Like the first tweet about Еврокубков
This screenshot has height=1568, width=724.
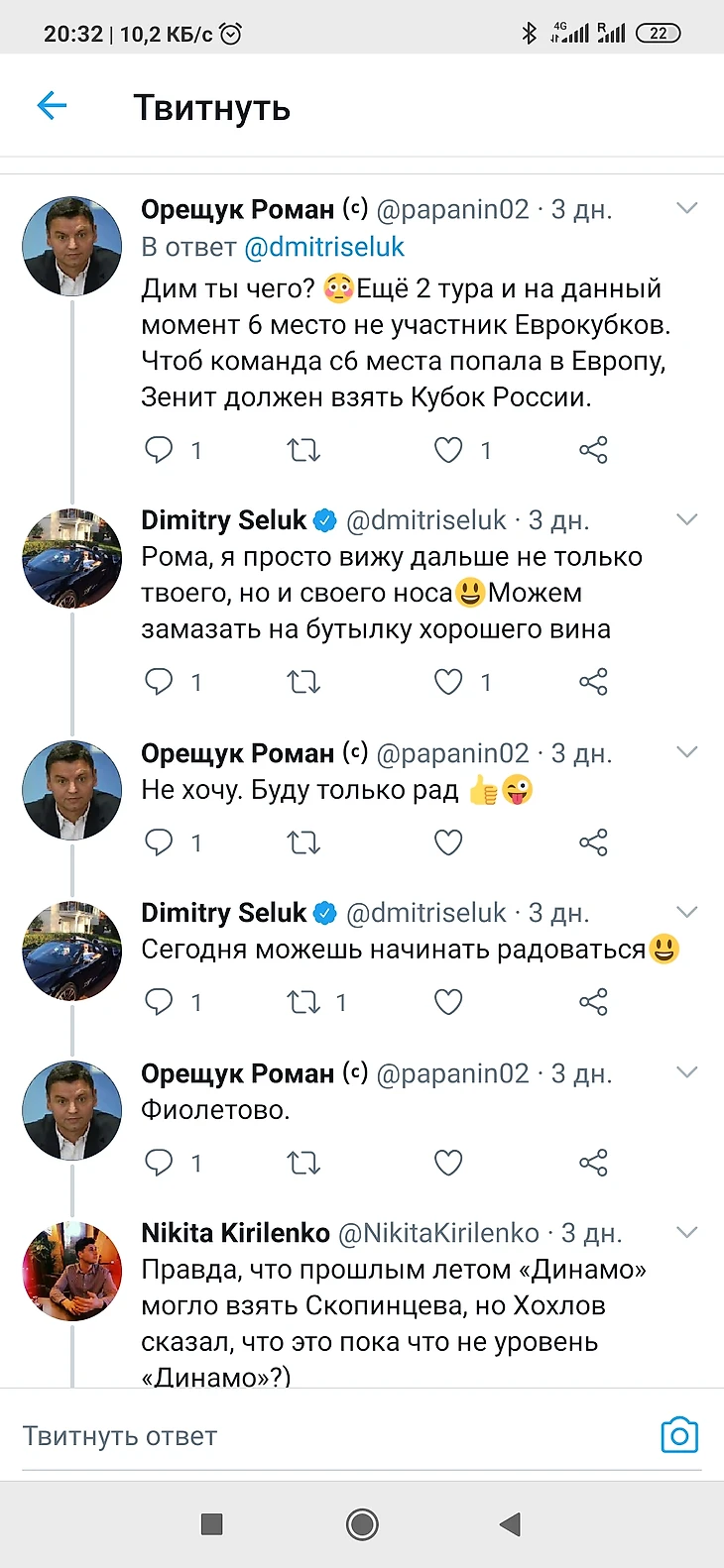448,451
